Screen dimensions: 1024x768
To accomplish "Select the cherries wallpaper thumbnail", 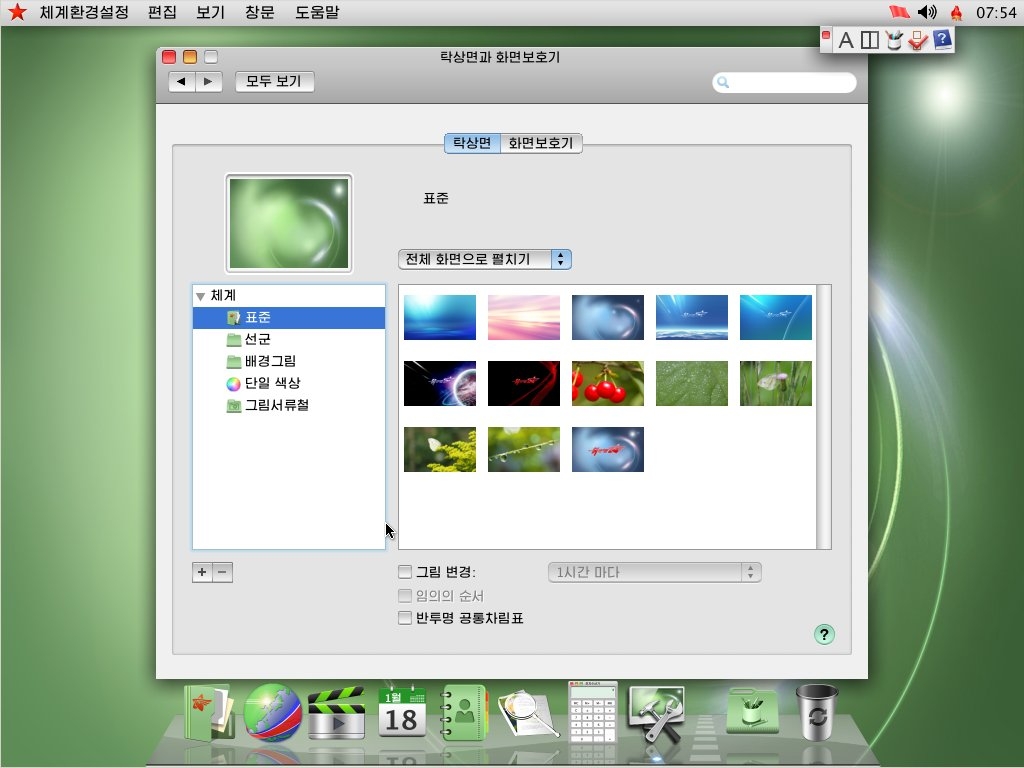I will (607, 384).
